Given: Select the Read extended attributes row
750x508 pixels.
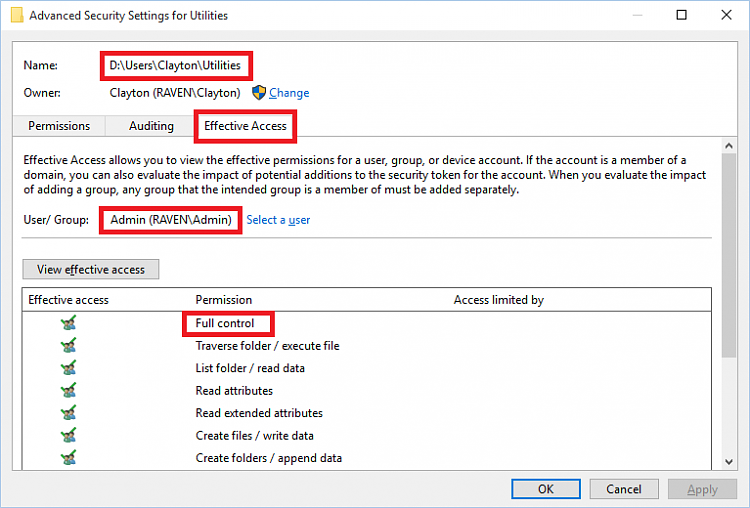Looking at the screenshot, I should pyautogui.click(x=366, y=413).
